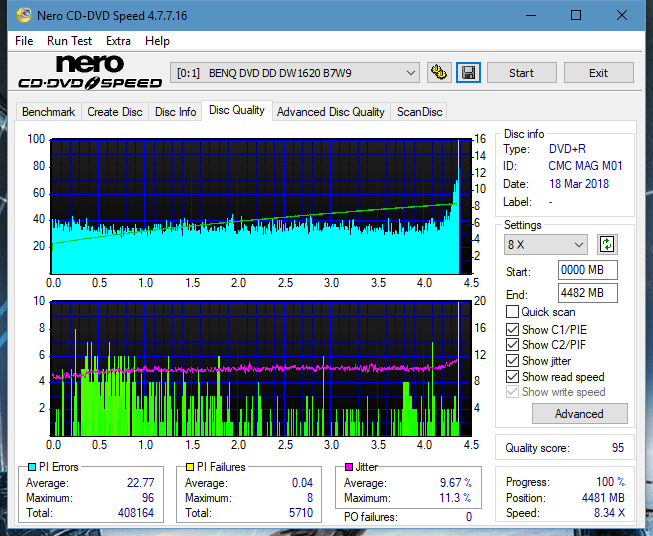Switch to the Disc Info tab
Screen dimensions: 653x536
click(x=175, y=112)
